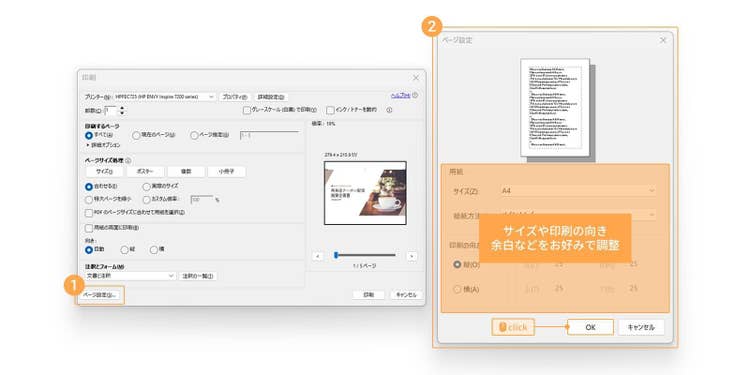Open ページ設定 button at dialog bottom
The image size is (750, 375).
click(x=99, y=295)
